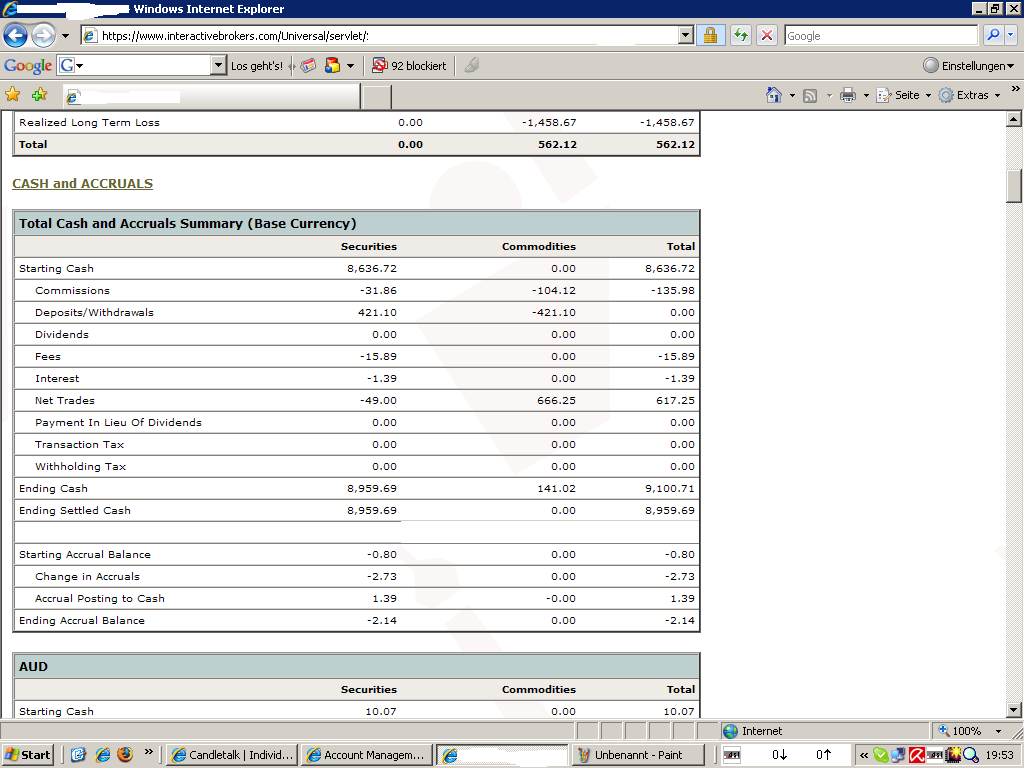Expand the Google toolbar search box dropdown
The height and width of the screenshot is (768, 1024).
point(219,66)
